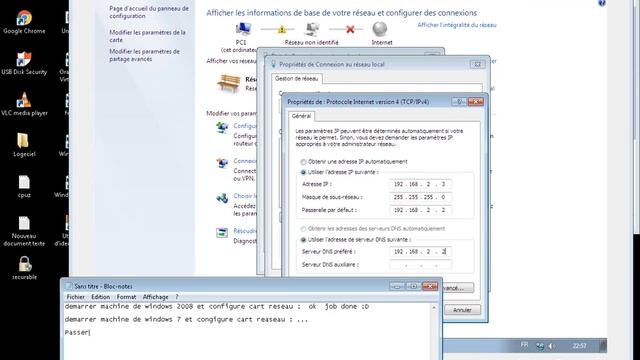The width and height of the screenshot is (640, 360).
Task: Click the Passerelle par défaut field
Action: (x=420, y=210)
